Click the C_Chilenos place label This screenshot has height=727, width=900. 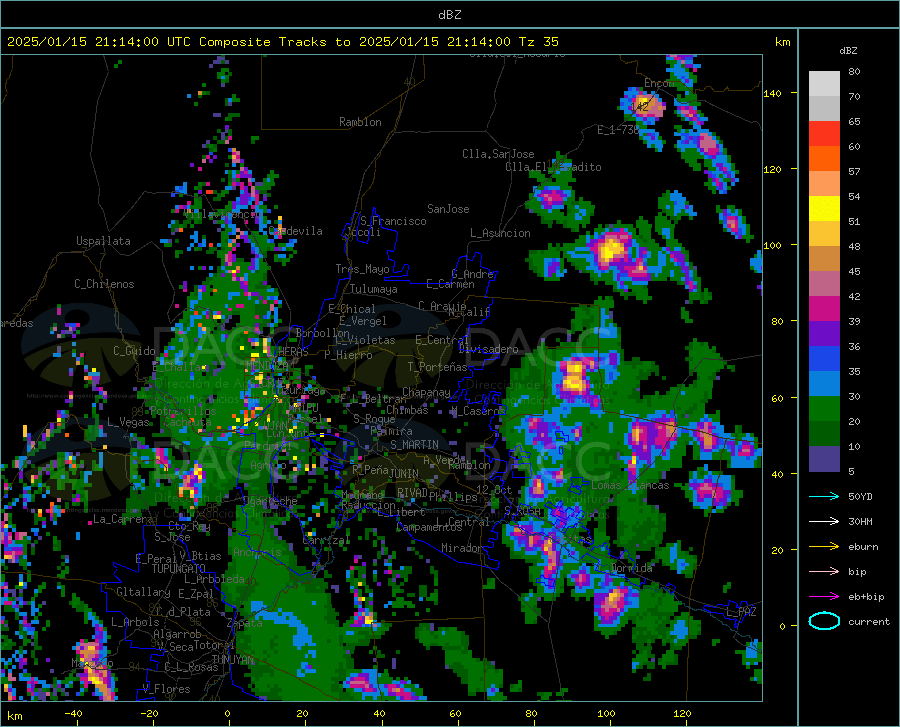coord(104,284)
